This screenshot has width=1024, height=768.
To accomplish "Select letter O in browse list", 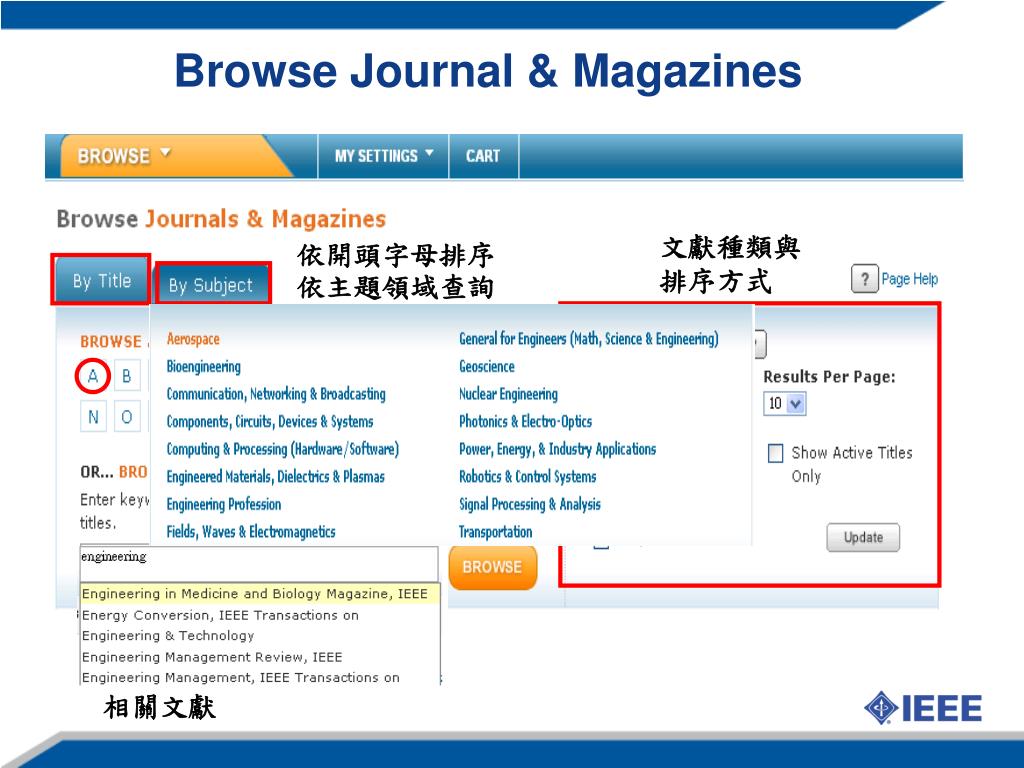I will tap(127, 417).
